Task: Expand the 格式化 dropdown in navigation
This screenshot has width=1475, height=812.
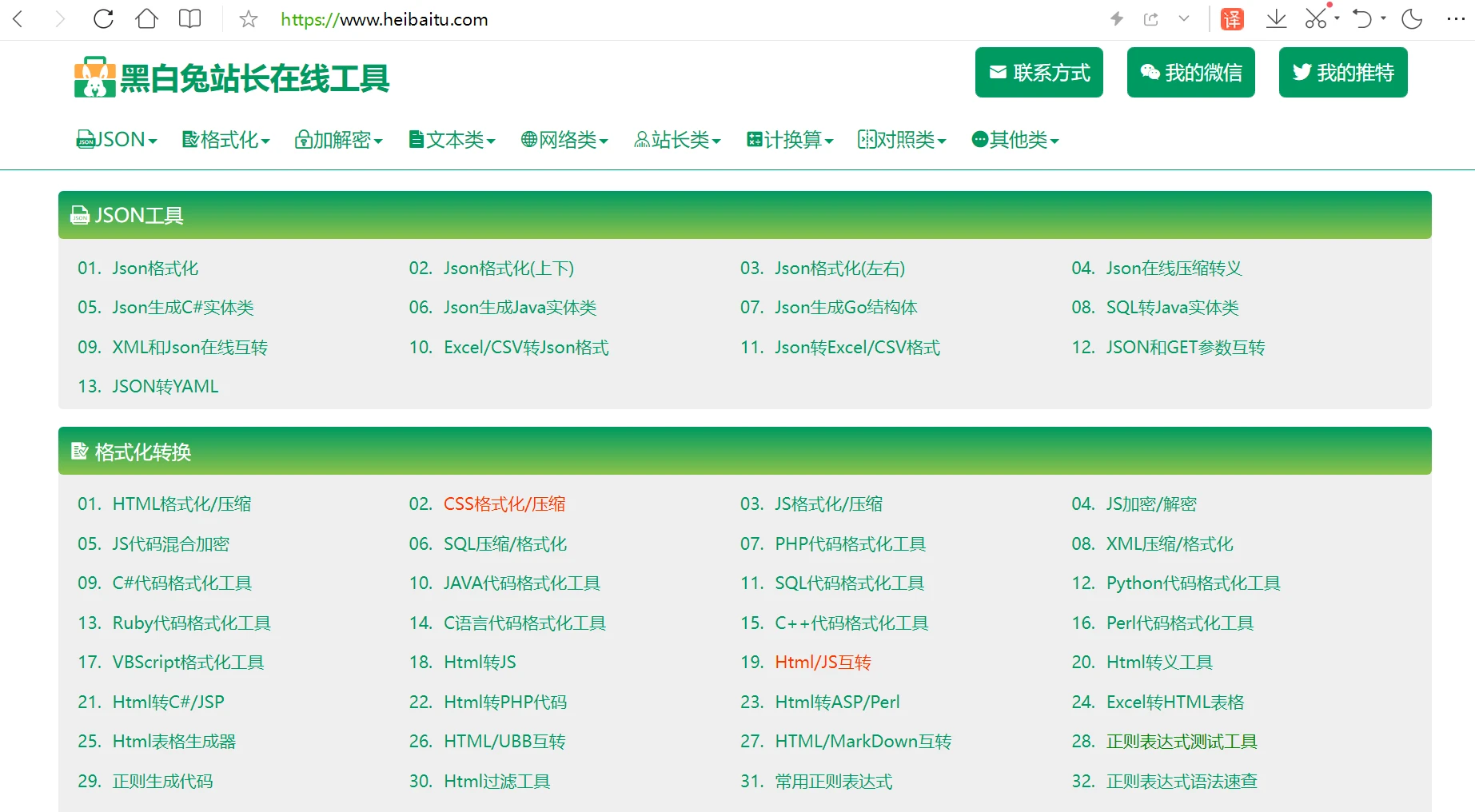Action: point(226,140)
